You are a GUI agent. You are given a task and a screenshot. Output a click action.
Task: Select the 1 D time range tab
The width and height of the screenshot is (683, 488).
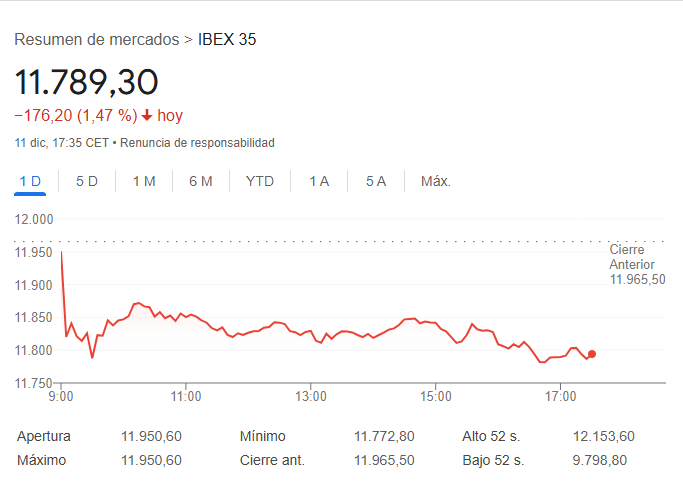[x=30, y=181]
